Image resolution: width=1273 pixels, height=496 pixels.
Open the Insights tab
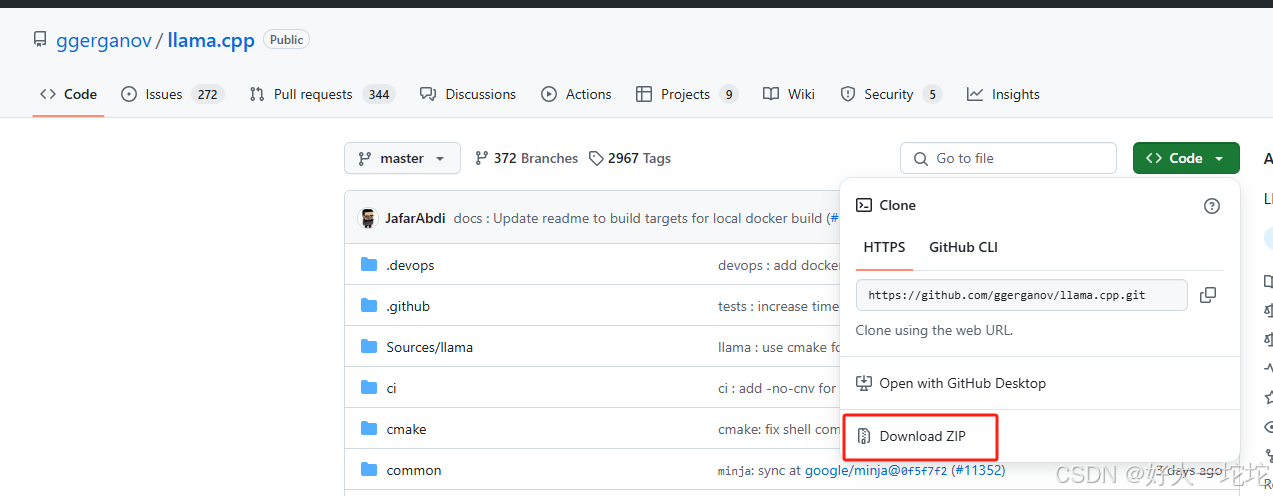coord(1003,94)
